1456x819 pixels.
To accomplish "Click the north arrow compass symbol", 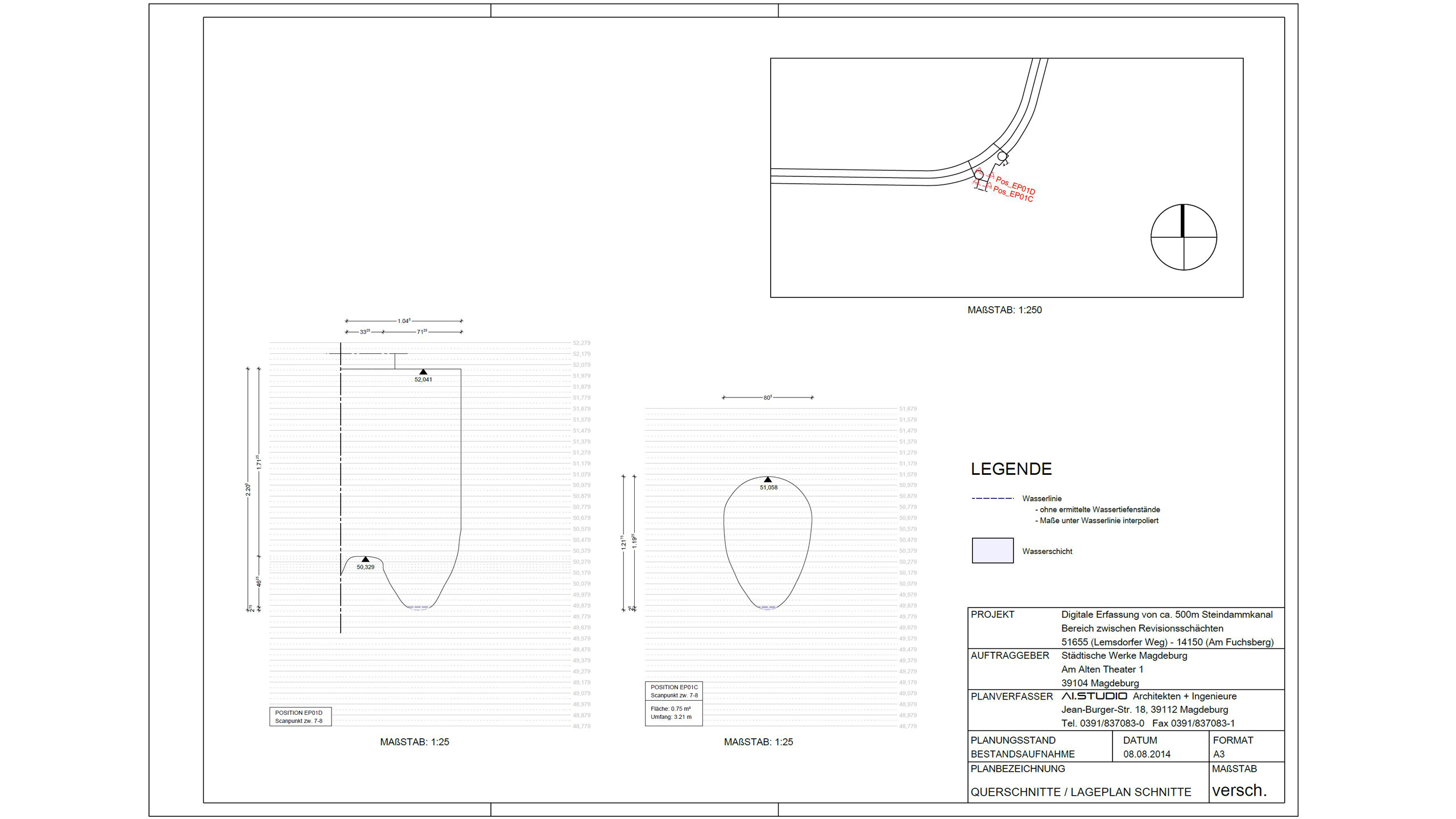I will pos(1184,237).
